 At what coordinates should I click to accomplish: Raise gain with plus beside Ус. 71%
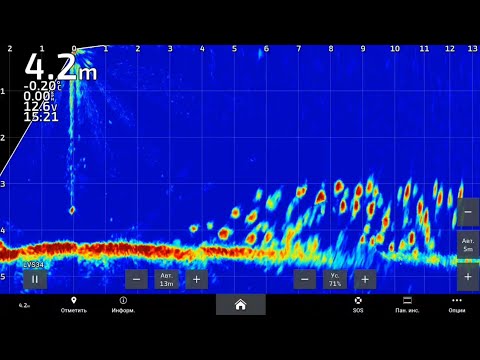click(365, 279)
